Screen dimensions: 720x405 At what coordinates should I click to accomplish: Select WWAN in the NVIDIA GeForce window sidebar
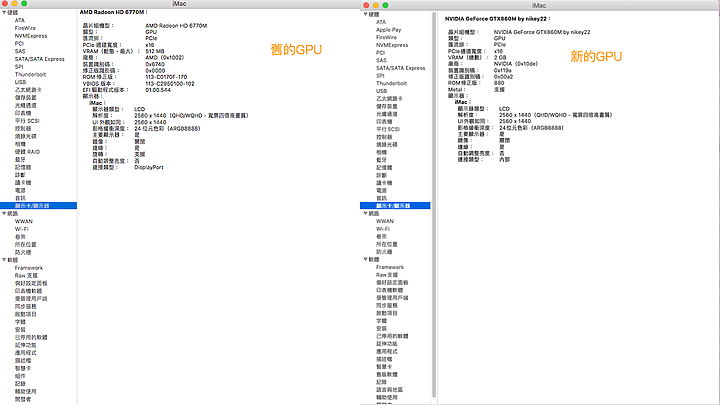coord(385,221)
